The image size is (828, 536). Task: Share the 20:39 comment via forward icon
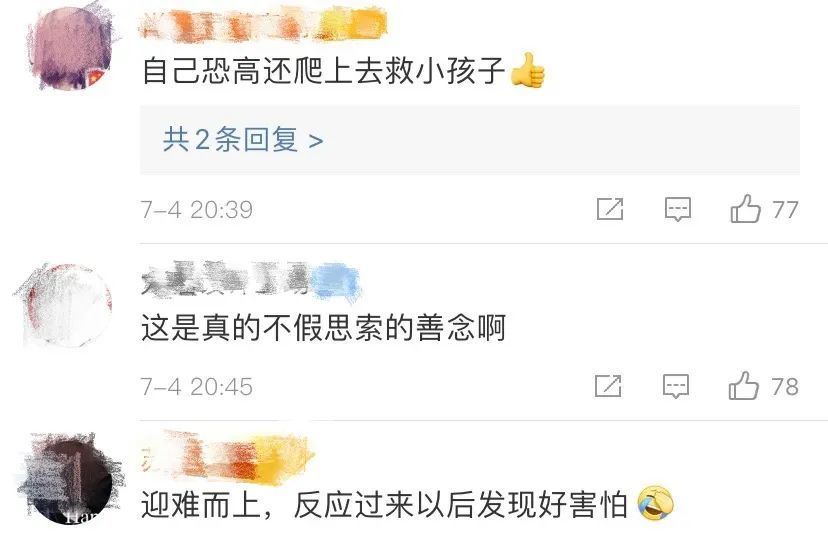(x=610, y=209)
